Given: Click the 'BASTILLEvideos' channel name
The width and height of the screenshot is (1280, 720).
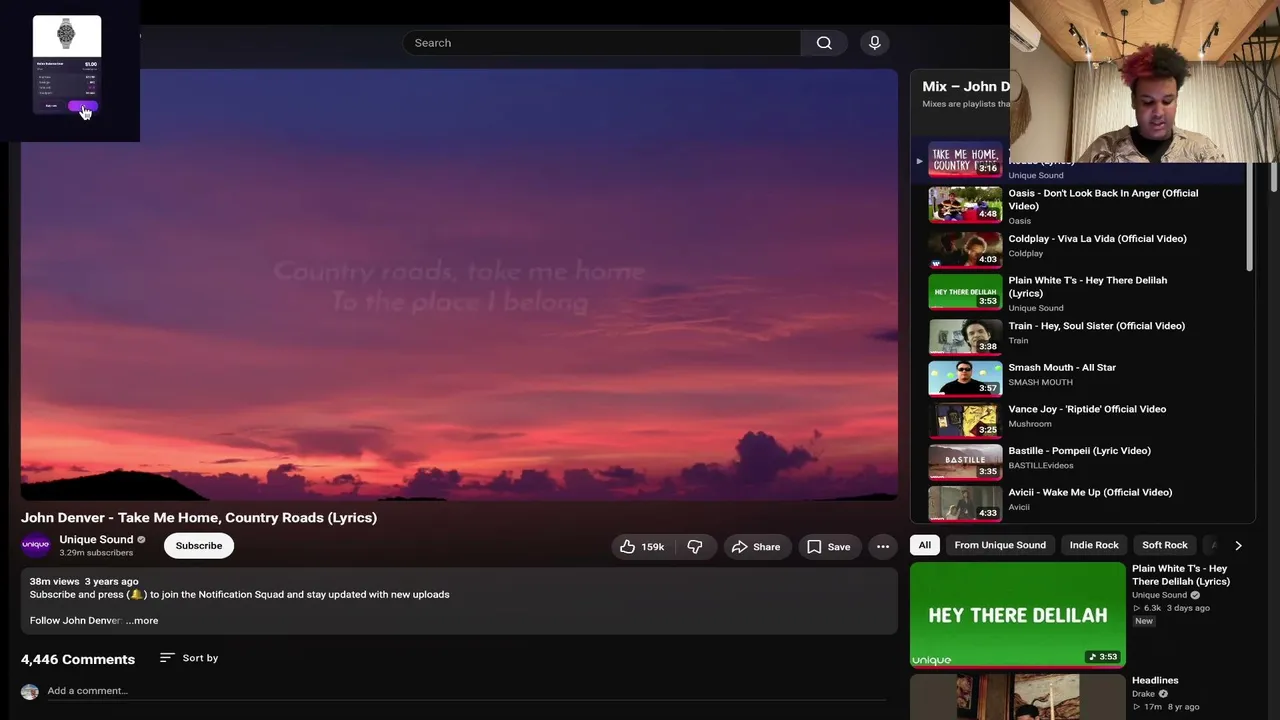Looking at the screenshot, I should (1041, 466).
